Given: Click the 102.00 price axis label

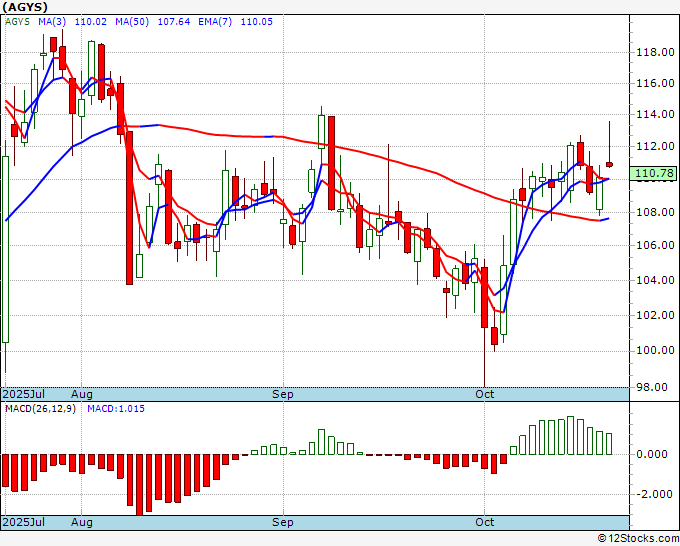Looking at the screenshot, I should [655, 315].
